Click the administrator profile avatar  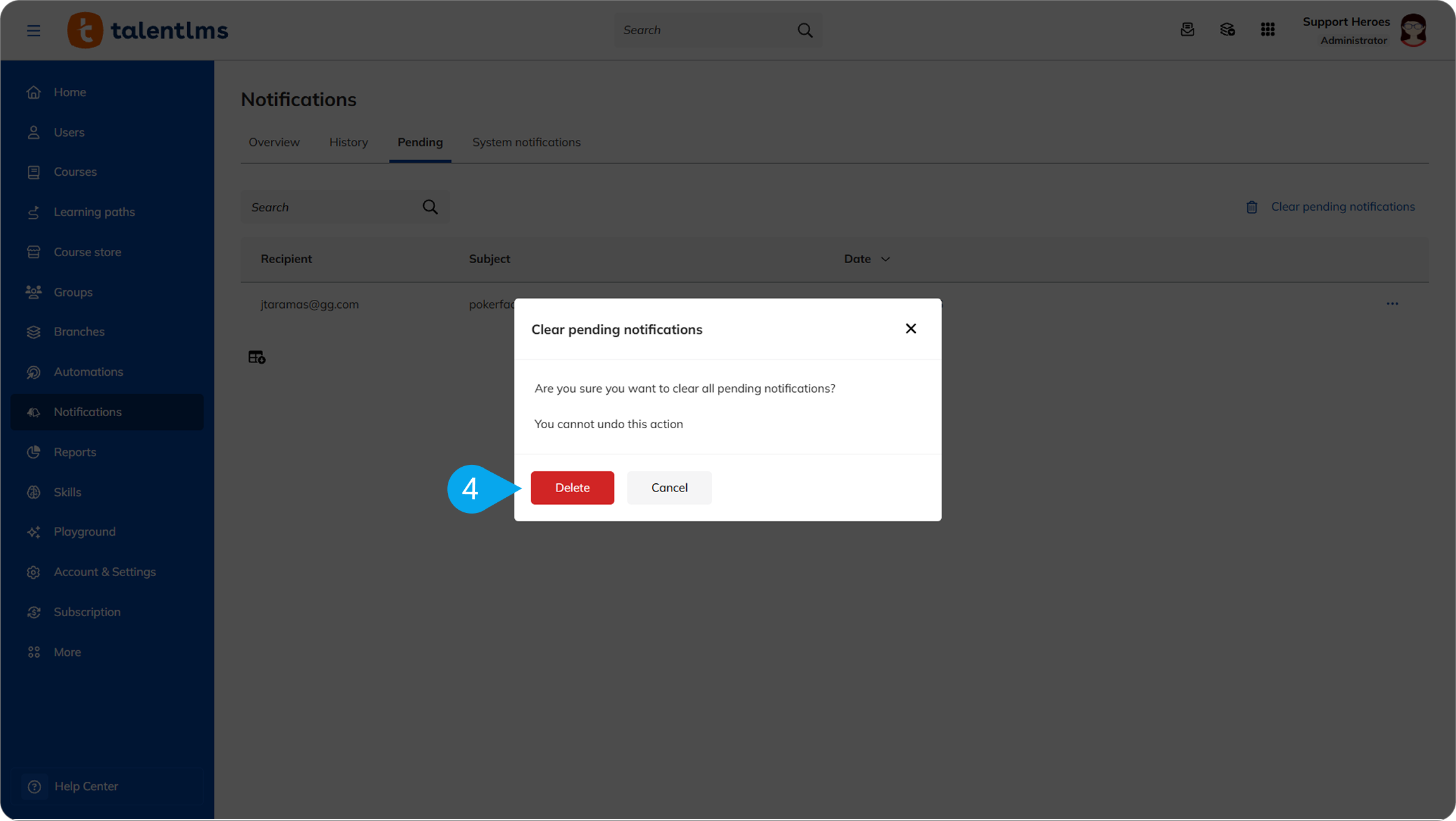pos(1414,30)
